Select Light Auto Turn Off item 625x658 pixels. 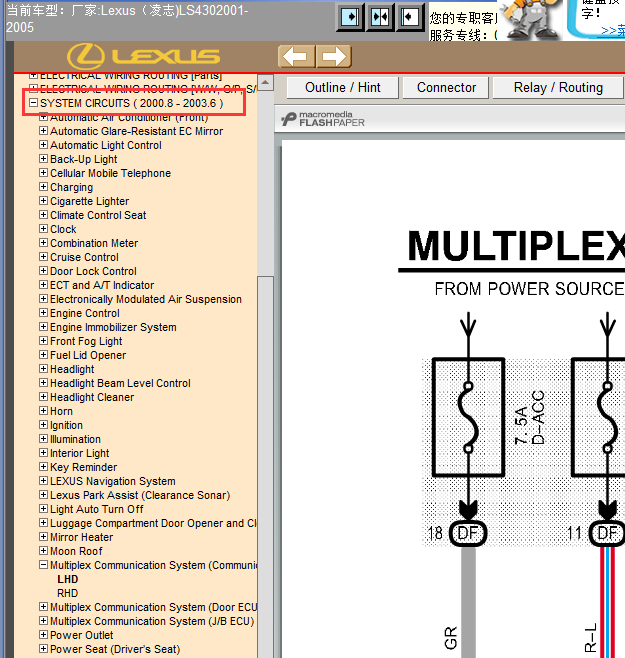tap(97, 509)
